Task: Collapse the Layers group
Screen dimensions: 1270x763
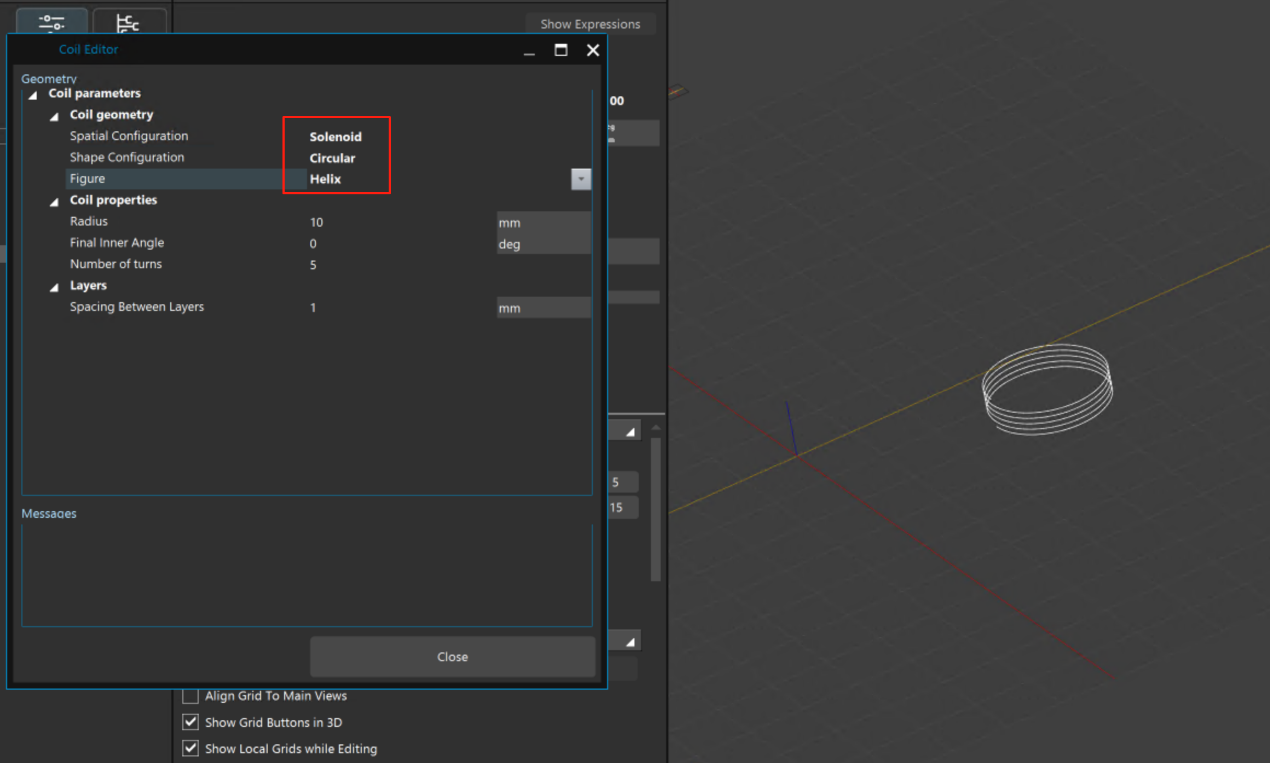Action: 54,287
